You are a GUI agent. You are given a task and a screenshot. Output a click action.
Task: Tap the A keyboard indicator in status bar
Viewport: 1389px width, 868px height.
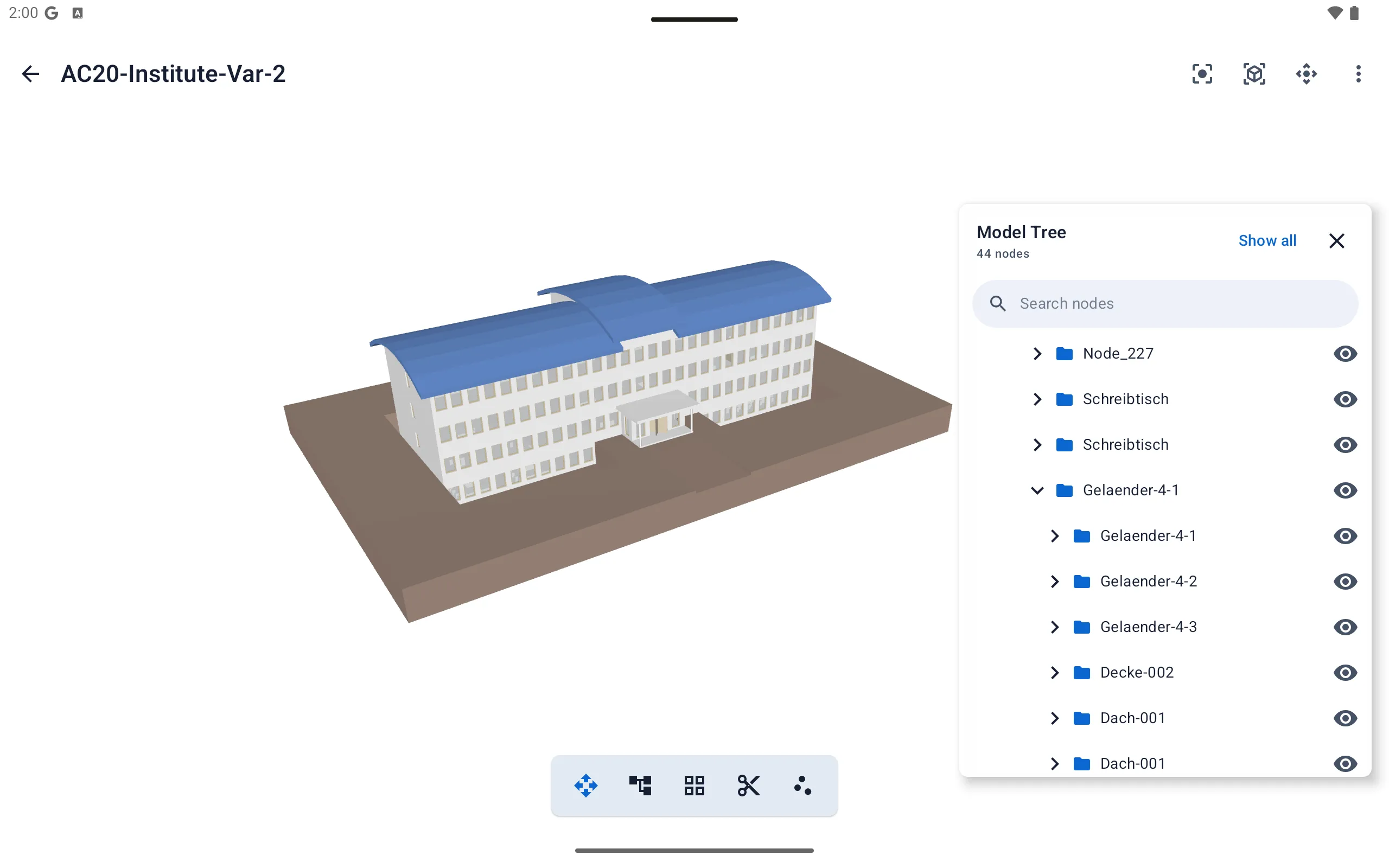(78, 13)
